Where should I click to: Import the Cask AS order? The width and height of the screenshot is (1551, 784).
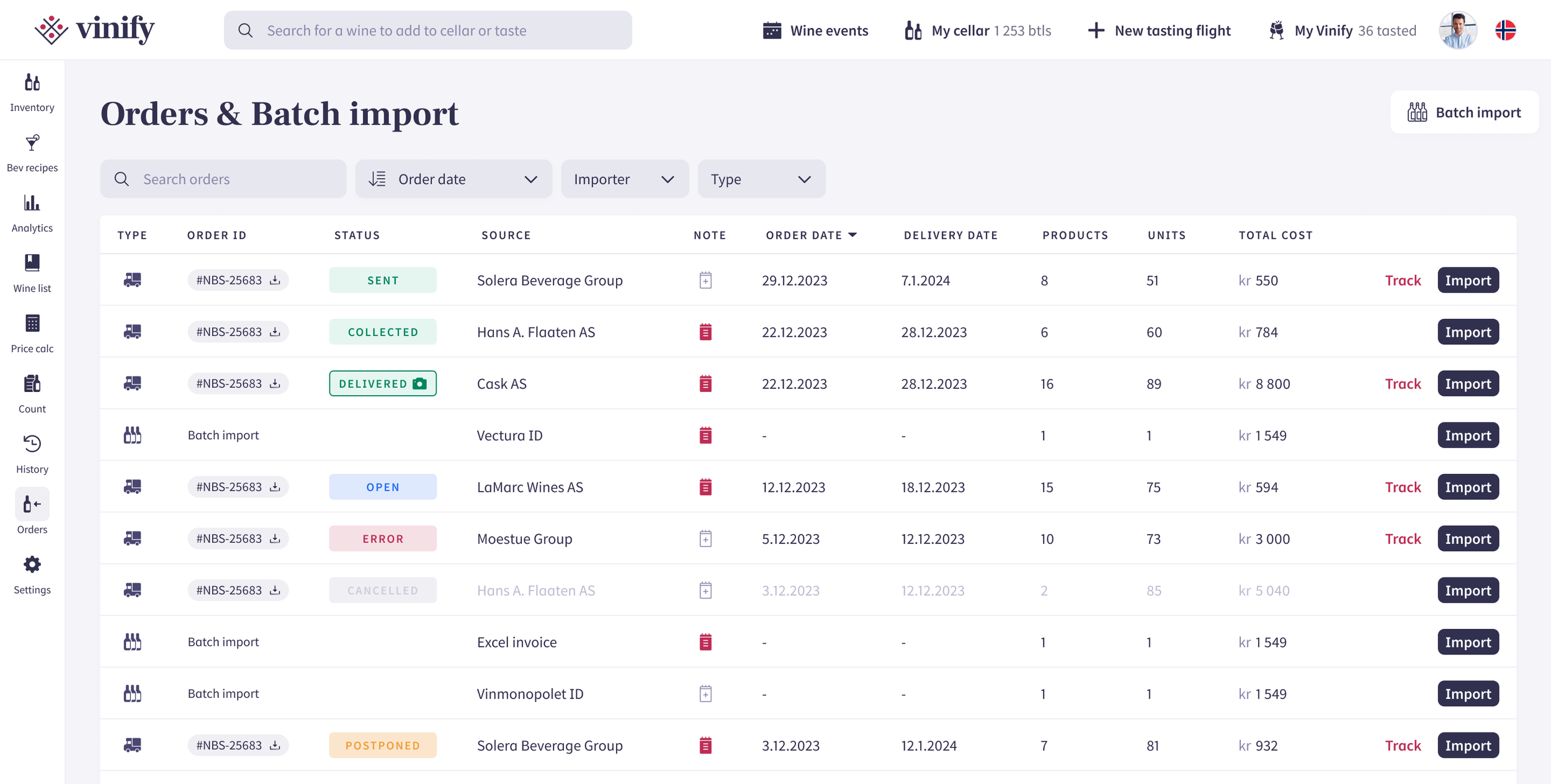1468,384
